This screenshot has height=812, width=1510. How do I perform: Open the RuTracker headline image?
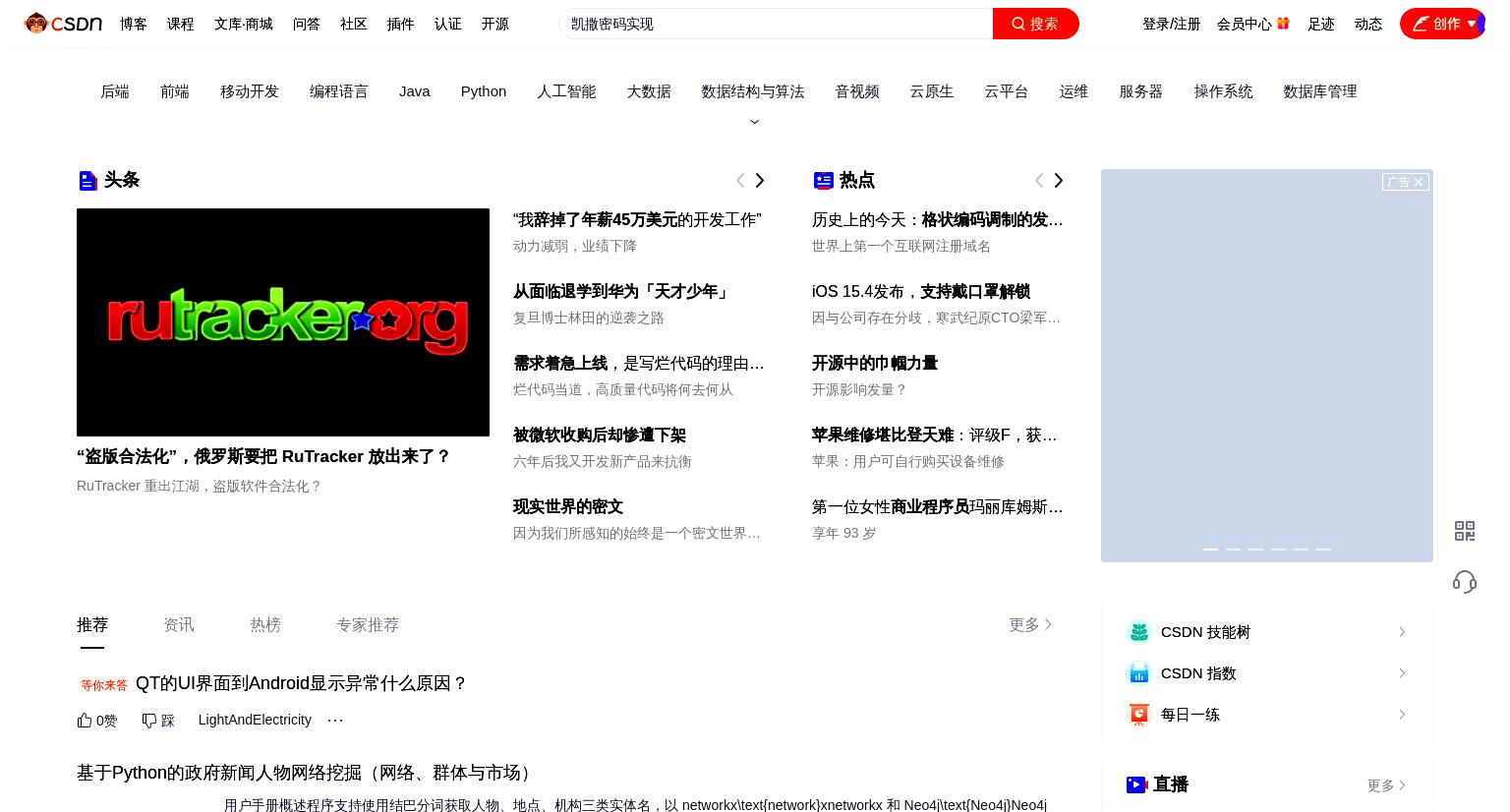tap(283, 322)
